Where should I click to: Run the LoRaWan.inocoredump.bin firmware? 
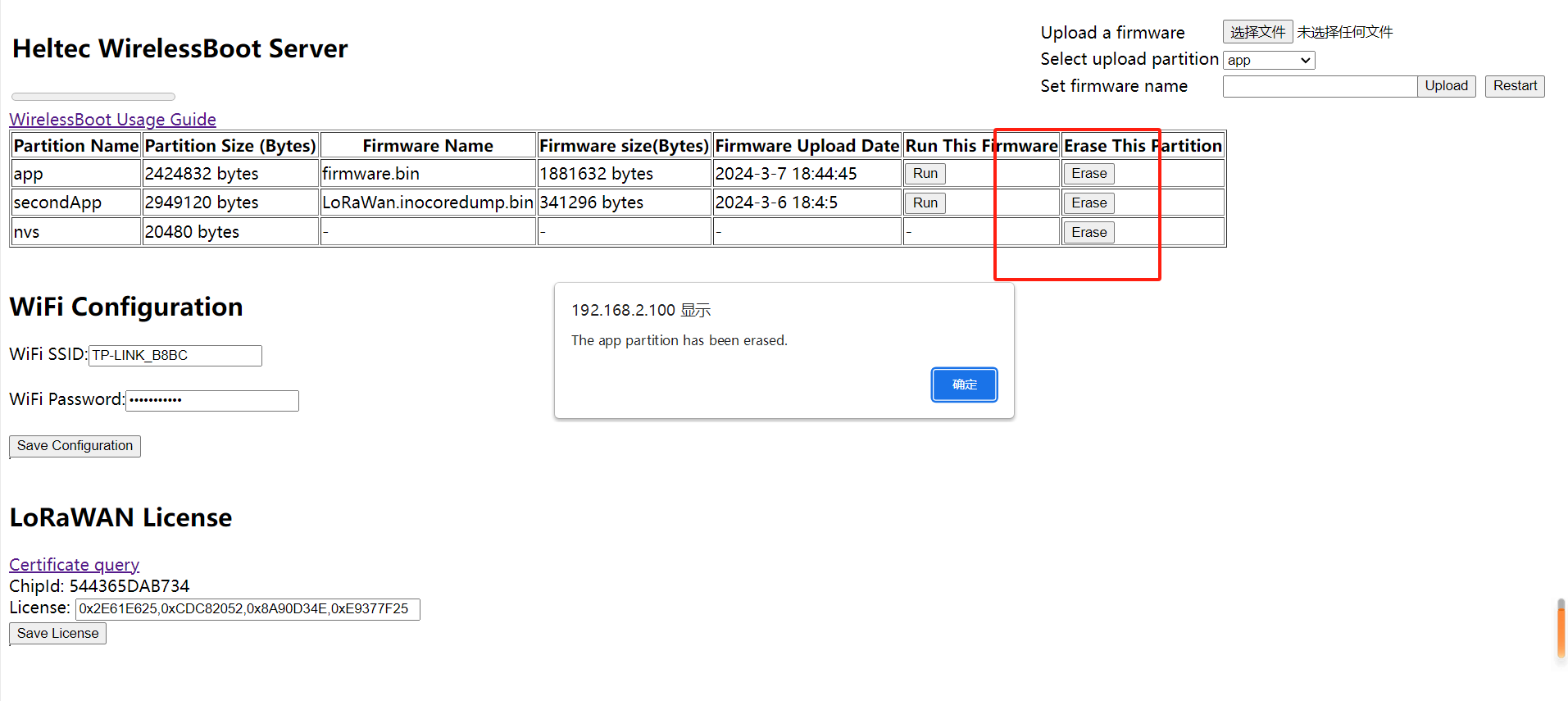point(925,203)
